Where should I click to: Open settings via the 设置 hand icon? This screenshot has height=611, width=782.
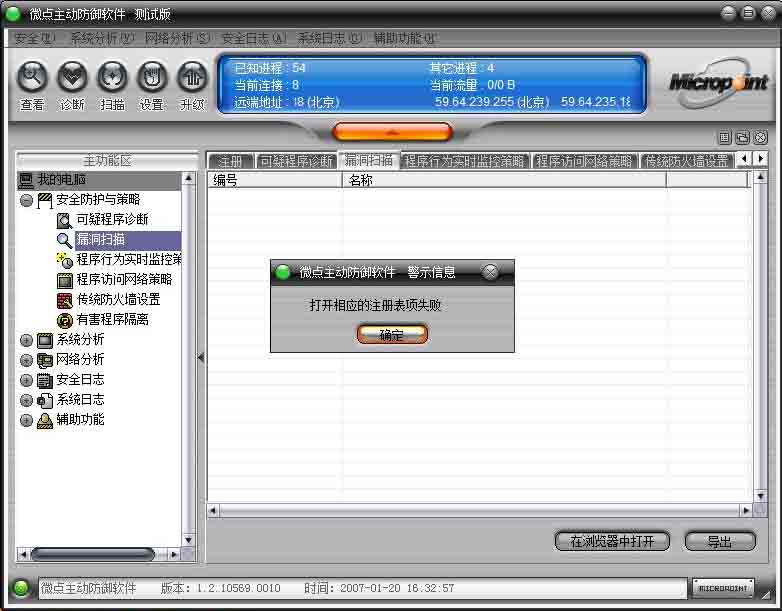[152, 77]
